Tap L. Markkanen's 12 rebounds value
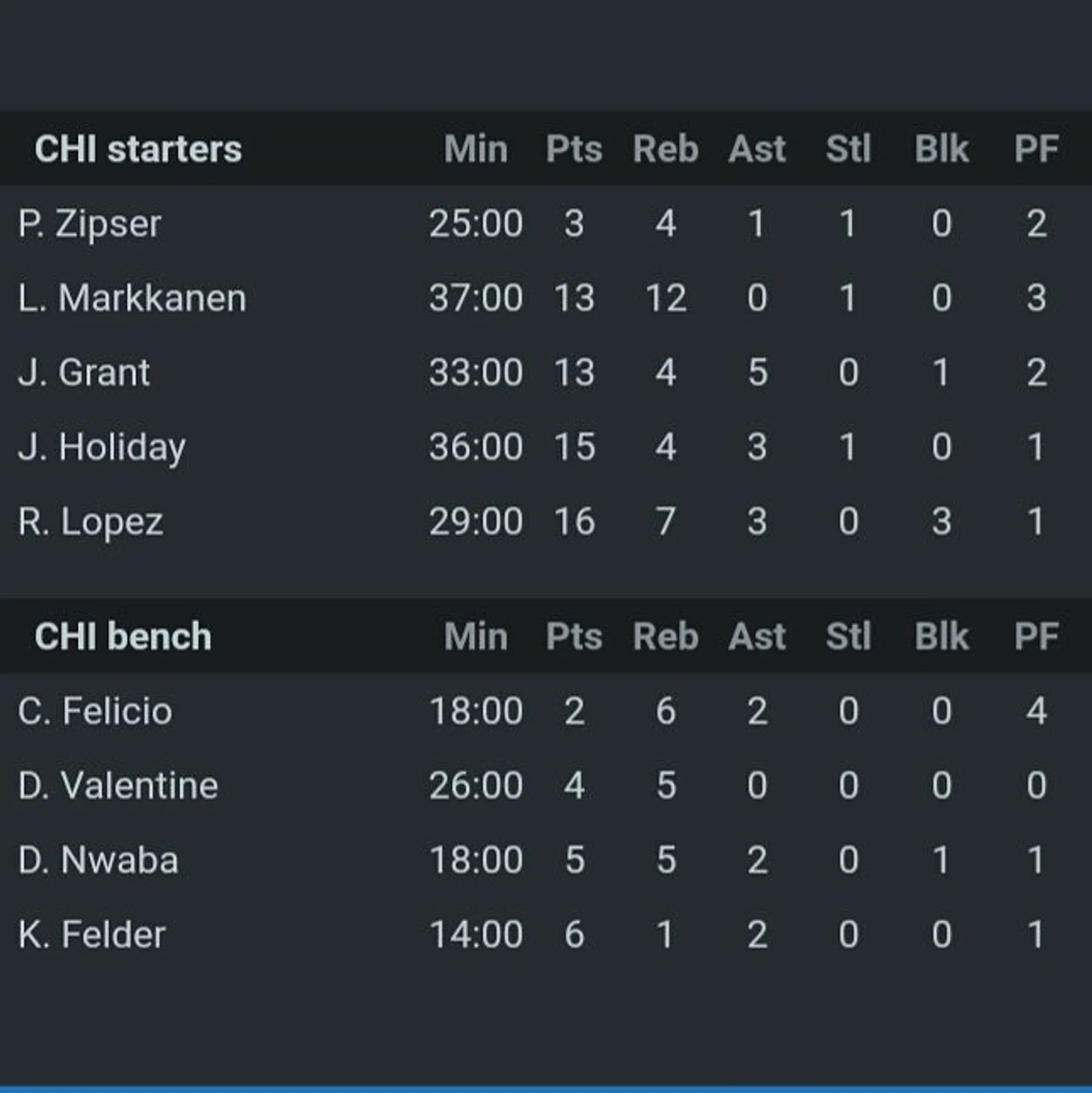The width and height of the screenshot is (1092, 1093). (666, 298)
